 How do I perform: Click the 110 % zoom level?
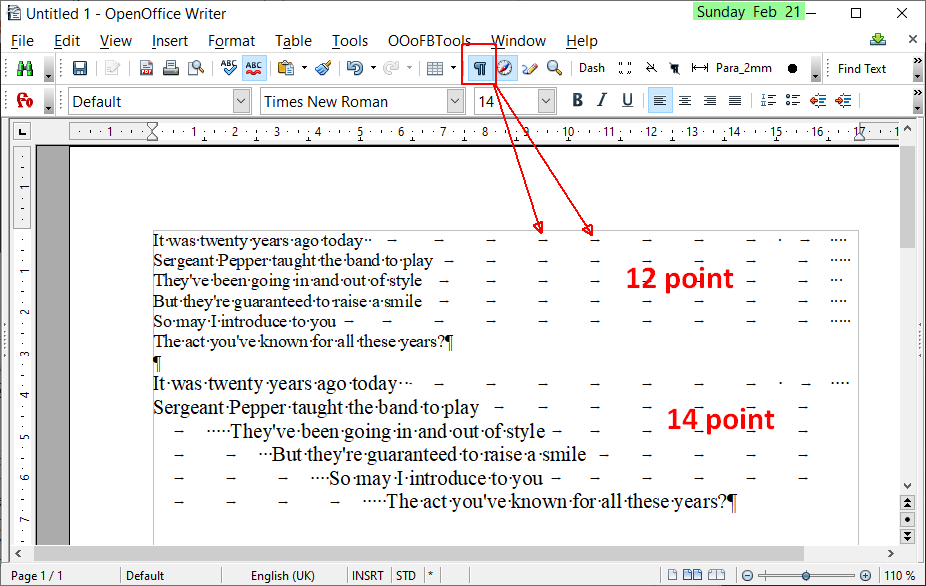click(899, 575)
